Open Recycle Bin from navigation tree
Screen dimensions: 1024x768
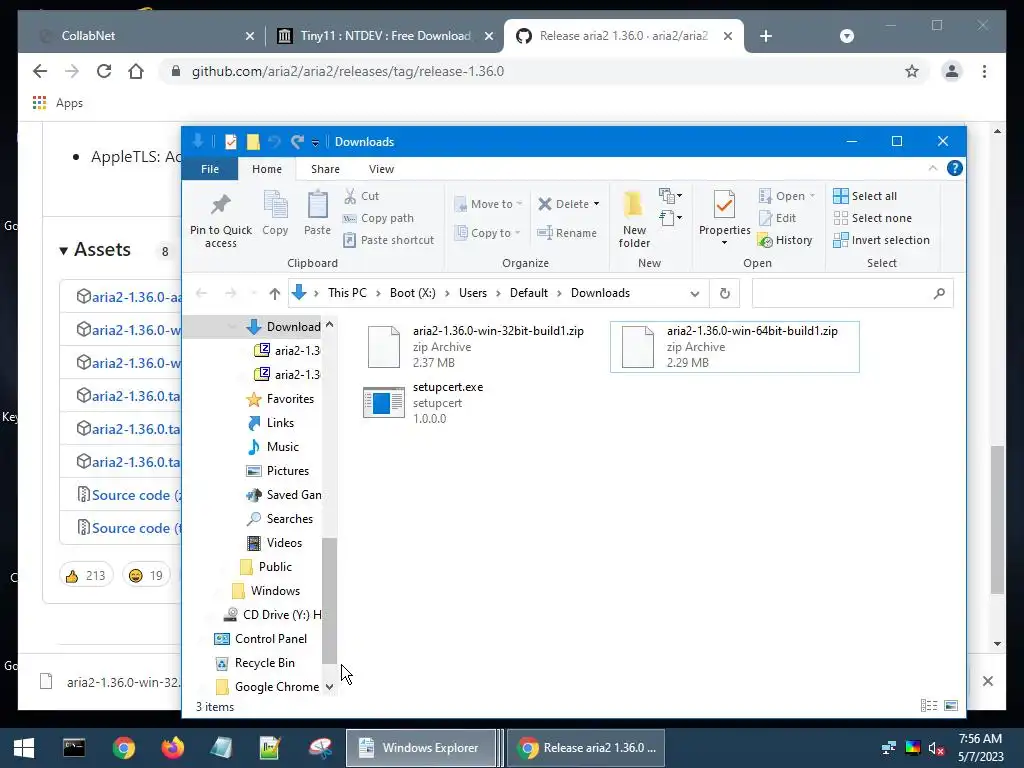point(256,663)
